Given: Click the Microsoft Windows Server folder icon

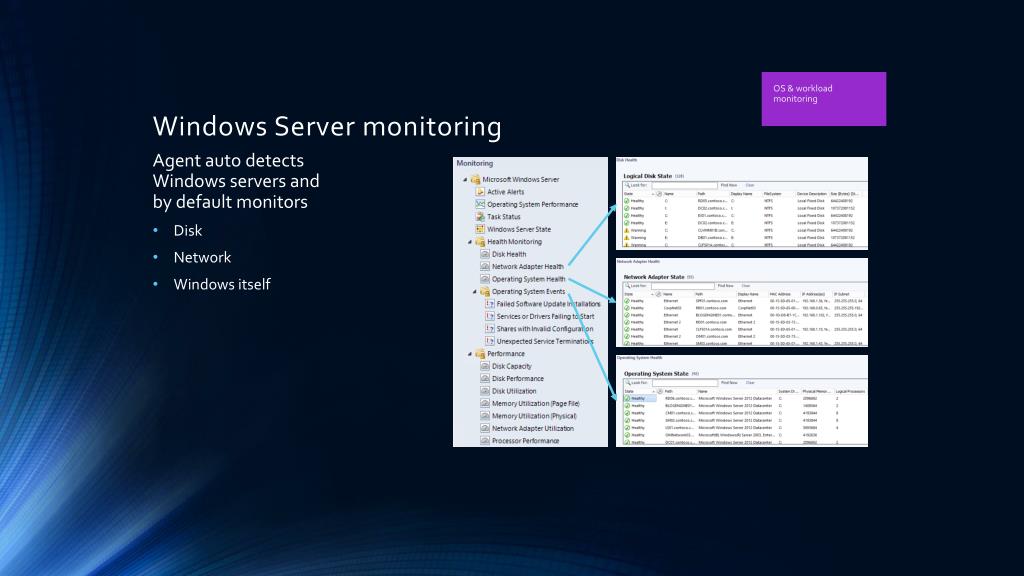Looking at the screenshot, I should click(x=475, y=180).
